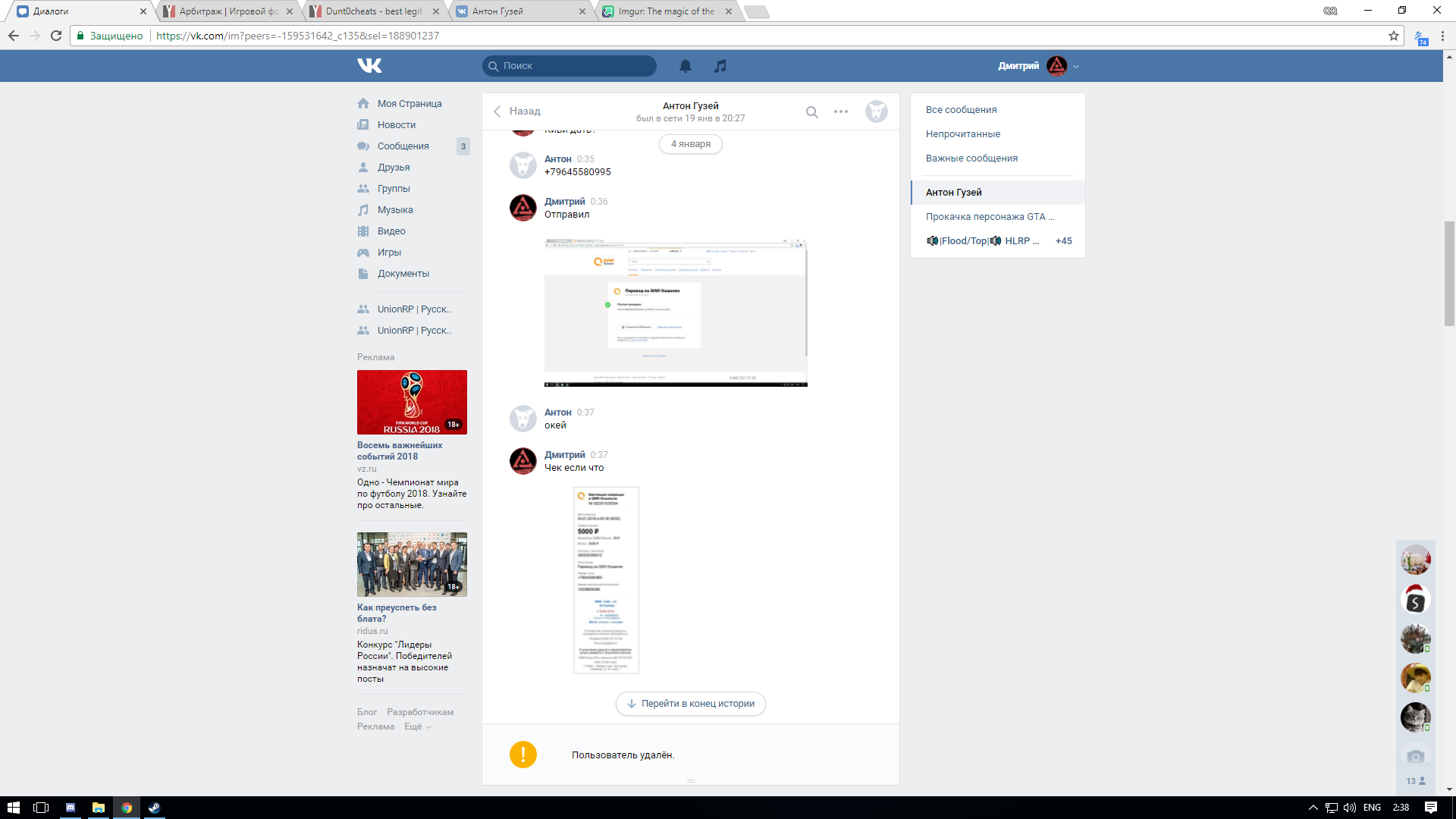Expand Дмитрий profile dropdown menu
The image size is (1456, 819).
pyautogui.click(x=1076, y=67)
